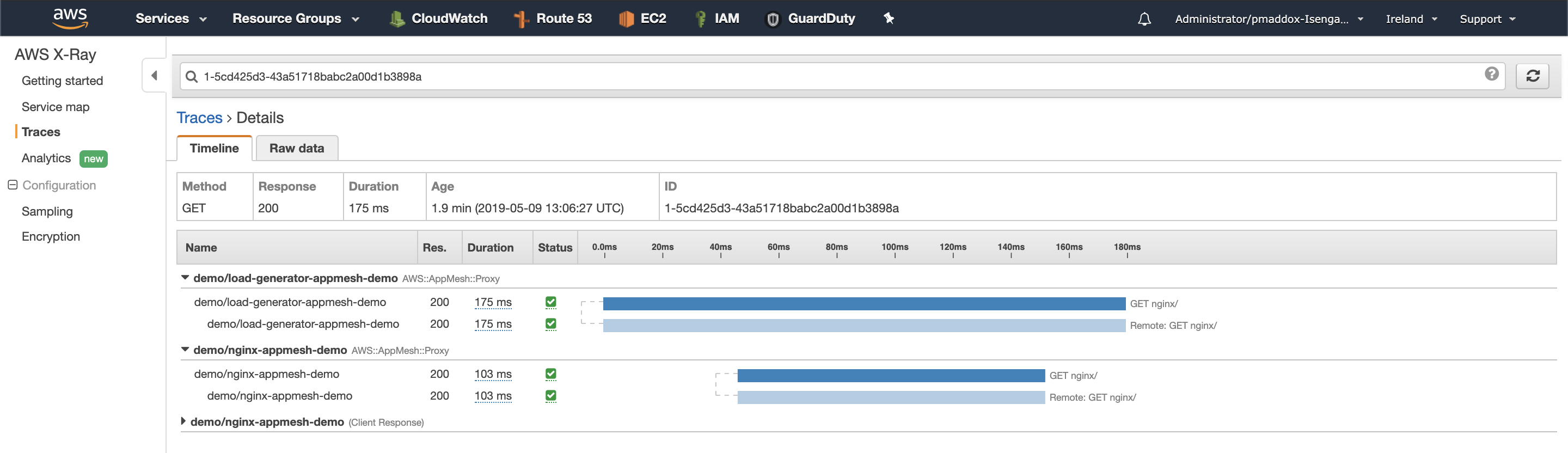Expand demo/nginx-appmesh-demo Client Response group
The image size is (1568, 453).
(x=183, y=421)
